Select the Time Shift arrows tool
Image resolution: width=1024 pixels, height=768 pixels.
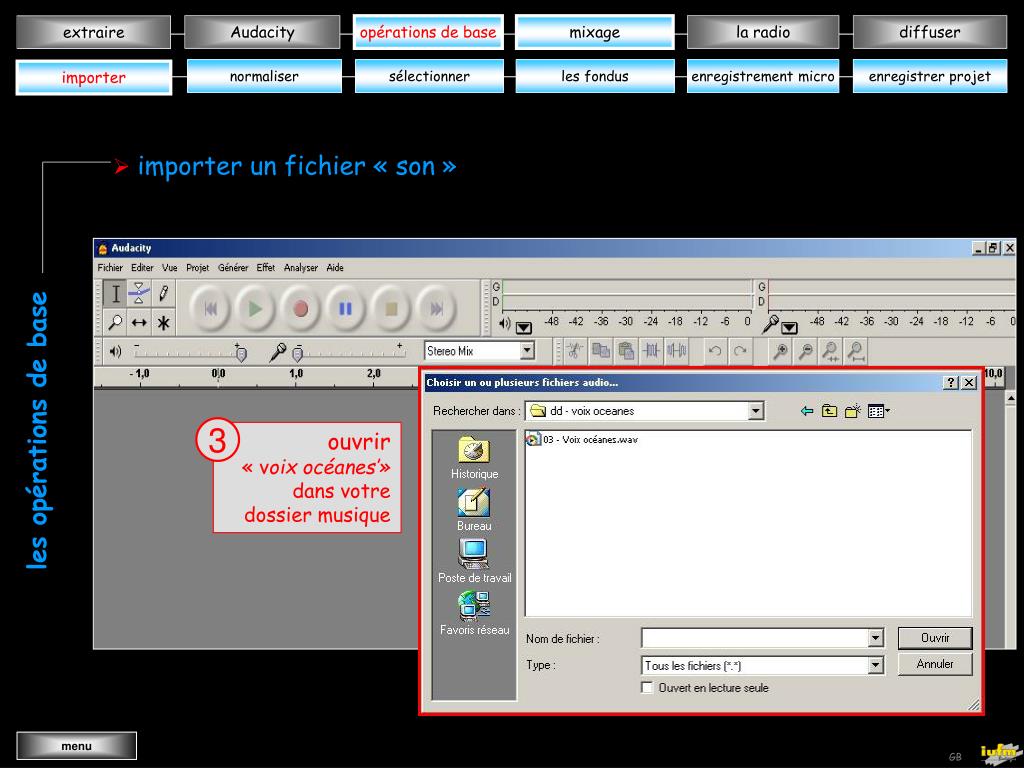pos(139,322)
